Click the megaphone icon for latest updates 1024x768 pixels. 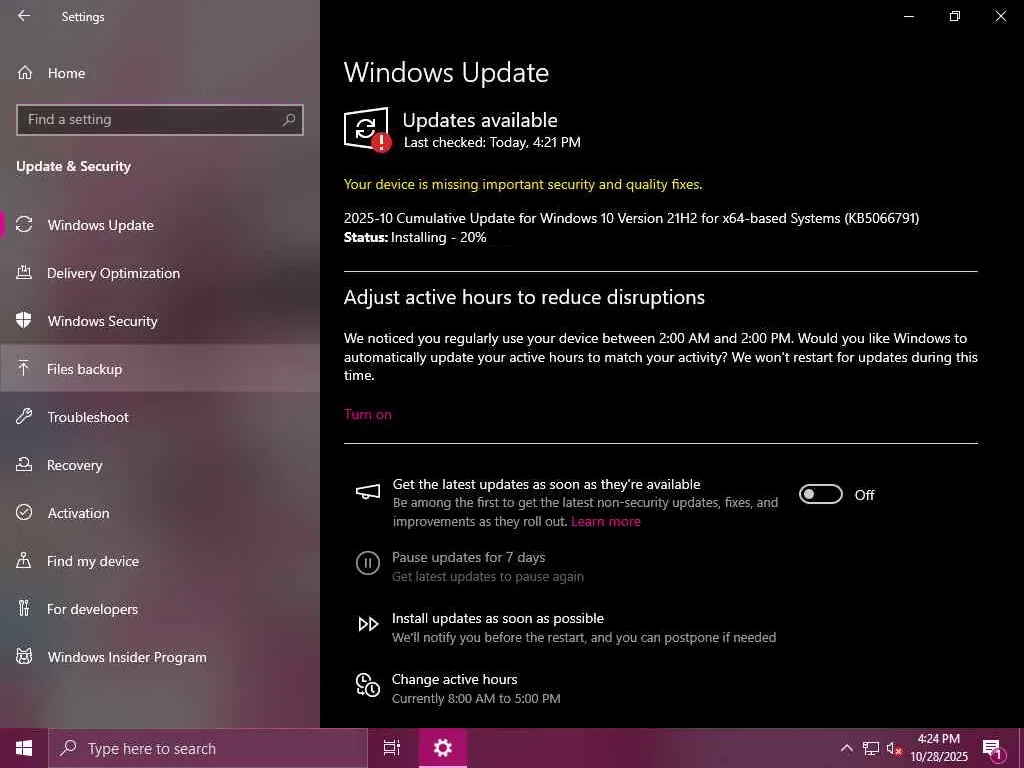pyautogui.click(x=368, y=492)
